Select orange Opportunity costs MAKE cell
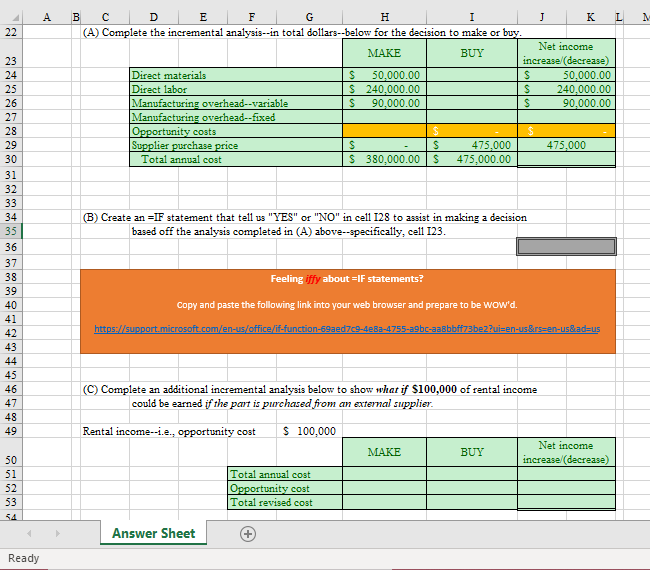 click(x=384, y=131)
